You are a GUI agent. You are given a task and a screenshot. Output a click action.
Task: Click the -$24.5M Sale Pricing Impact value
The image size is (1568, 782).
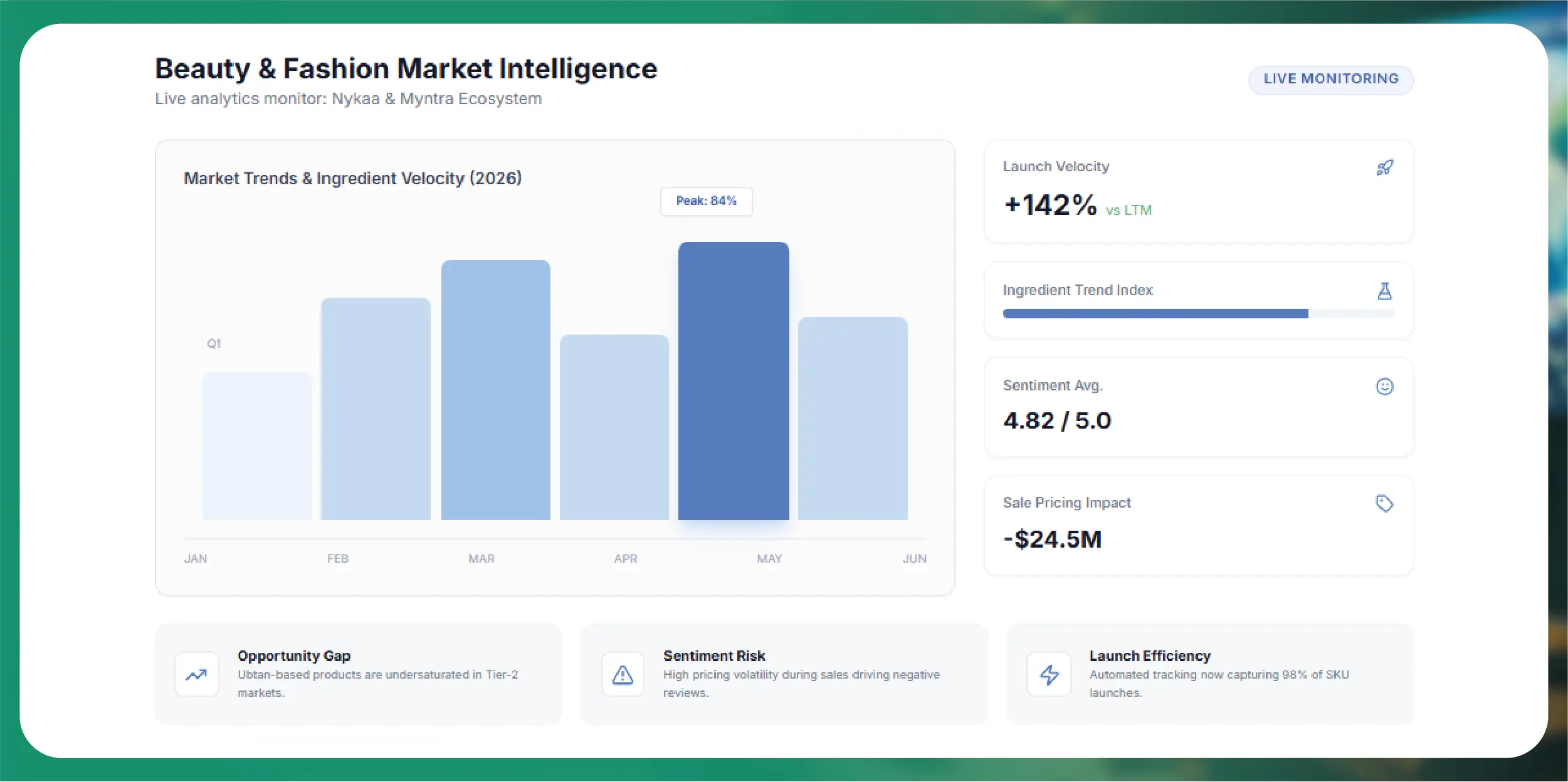(x=1053, y=540)
